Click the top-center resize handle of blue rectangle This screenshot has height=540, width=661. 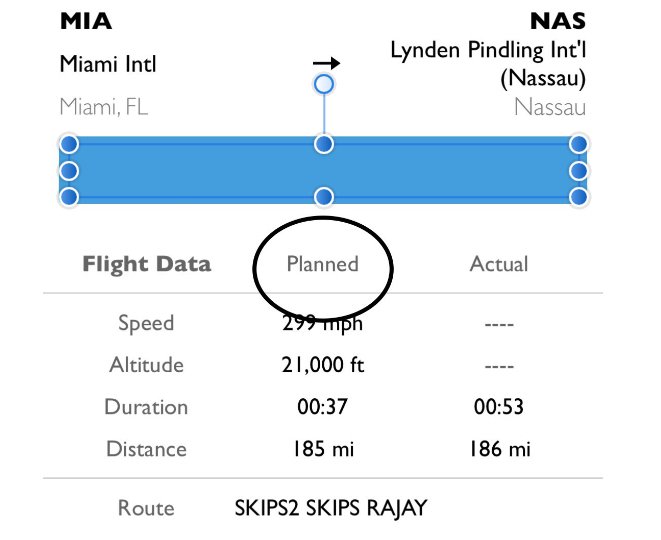tap(324, 144)
